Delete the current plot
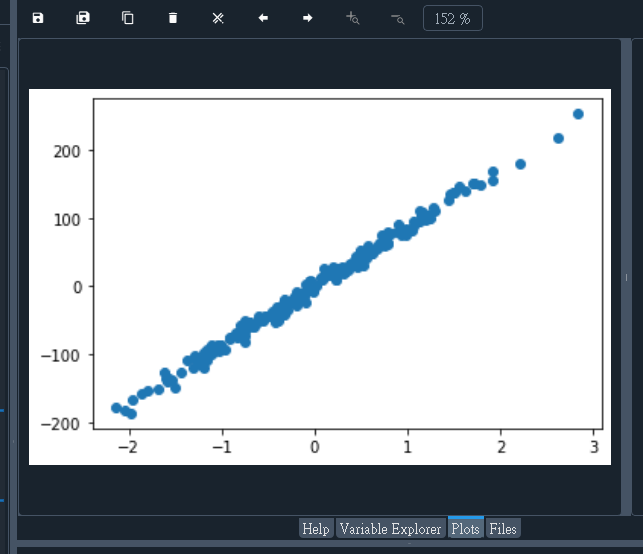 (173, 18)
